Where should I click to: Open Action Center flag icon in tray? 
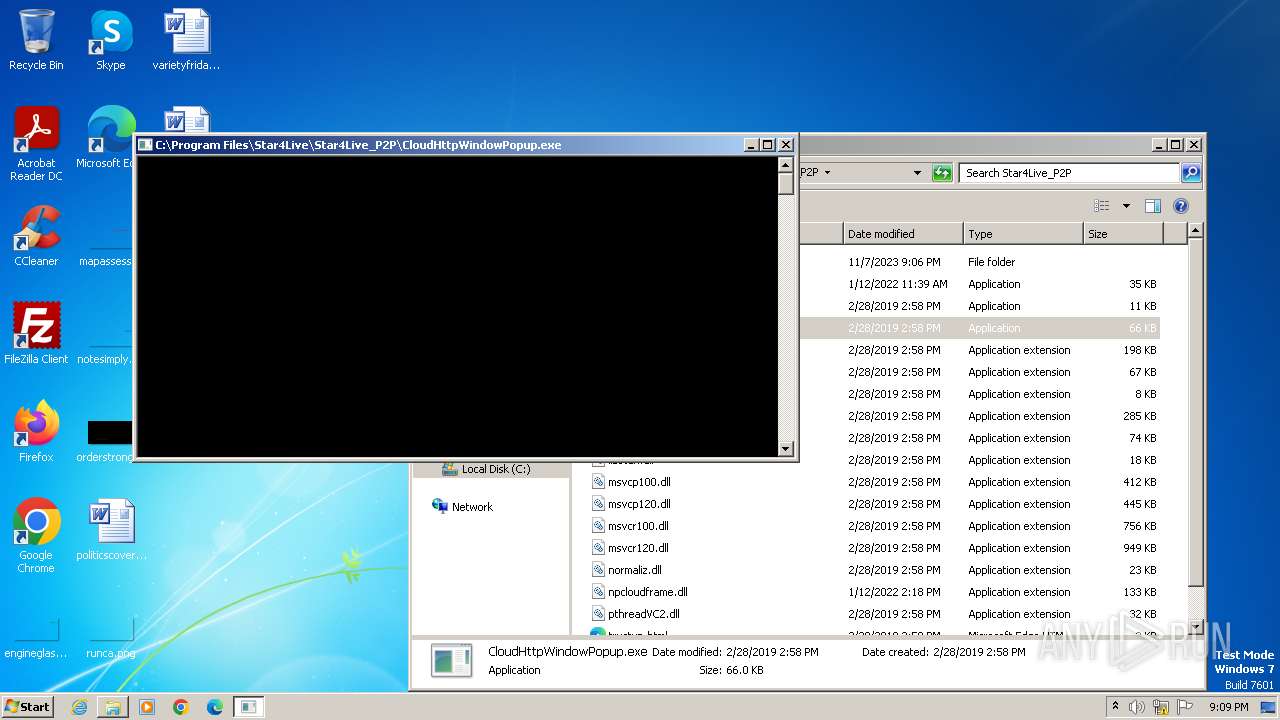(1185, 707)
